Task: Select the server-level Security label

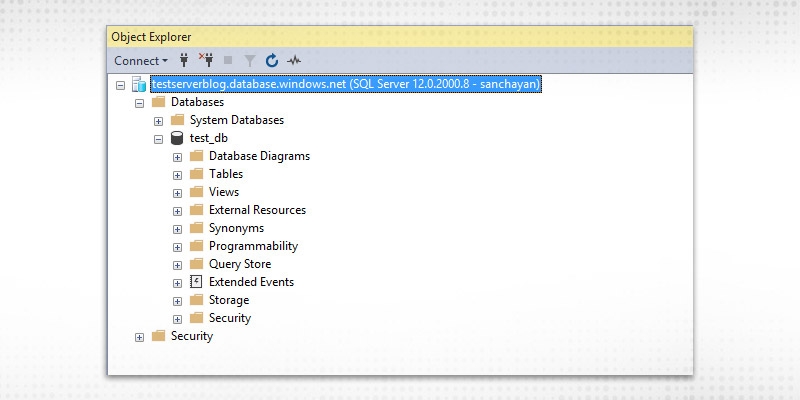Action: [x=192, y=336]
